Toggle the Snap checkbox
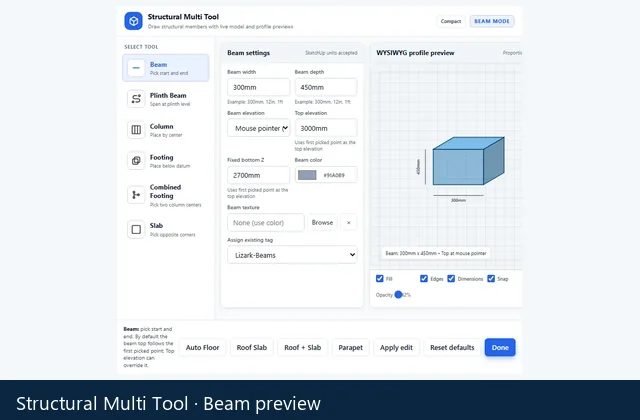This screenshot has width=640, height=420. click(x=491, y=278)
